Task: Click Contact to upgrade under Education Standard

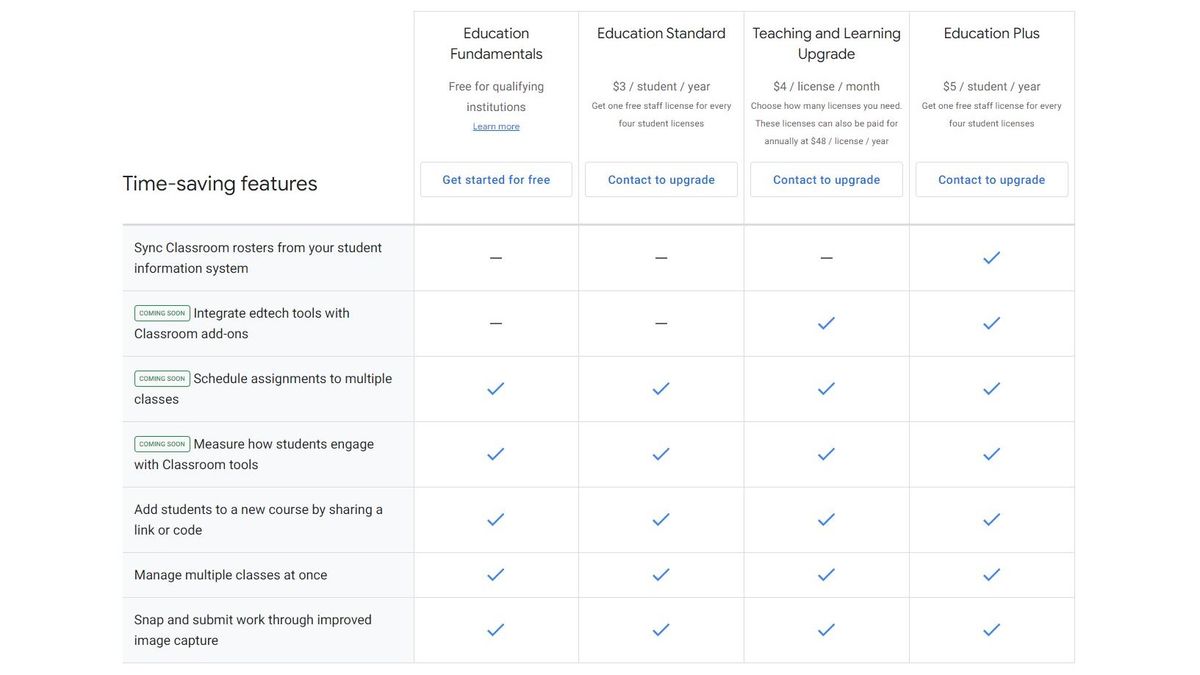Action: click(661, 177)
